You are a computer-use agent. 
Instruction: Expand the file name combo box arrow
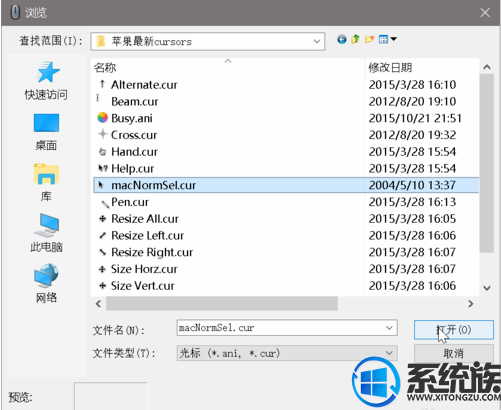389,328
